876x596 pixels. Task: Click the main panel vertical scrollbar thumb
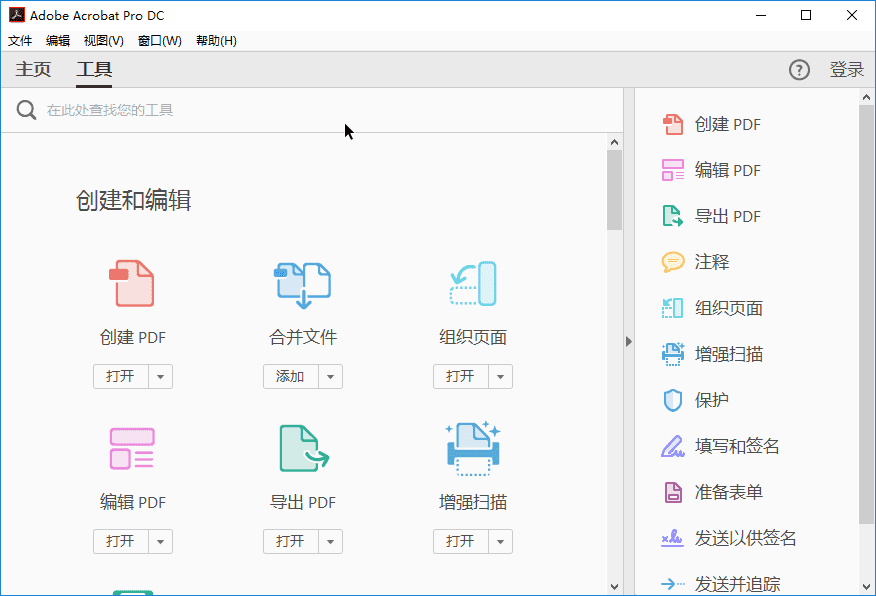tap(614, 190)
